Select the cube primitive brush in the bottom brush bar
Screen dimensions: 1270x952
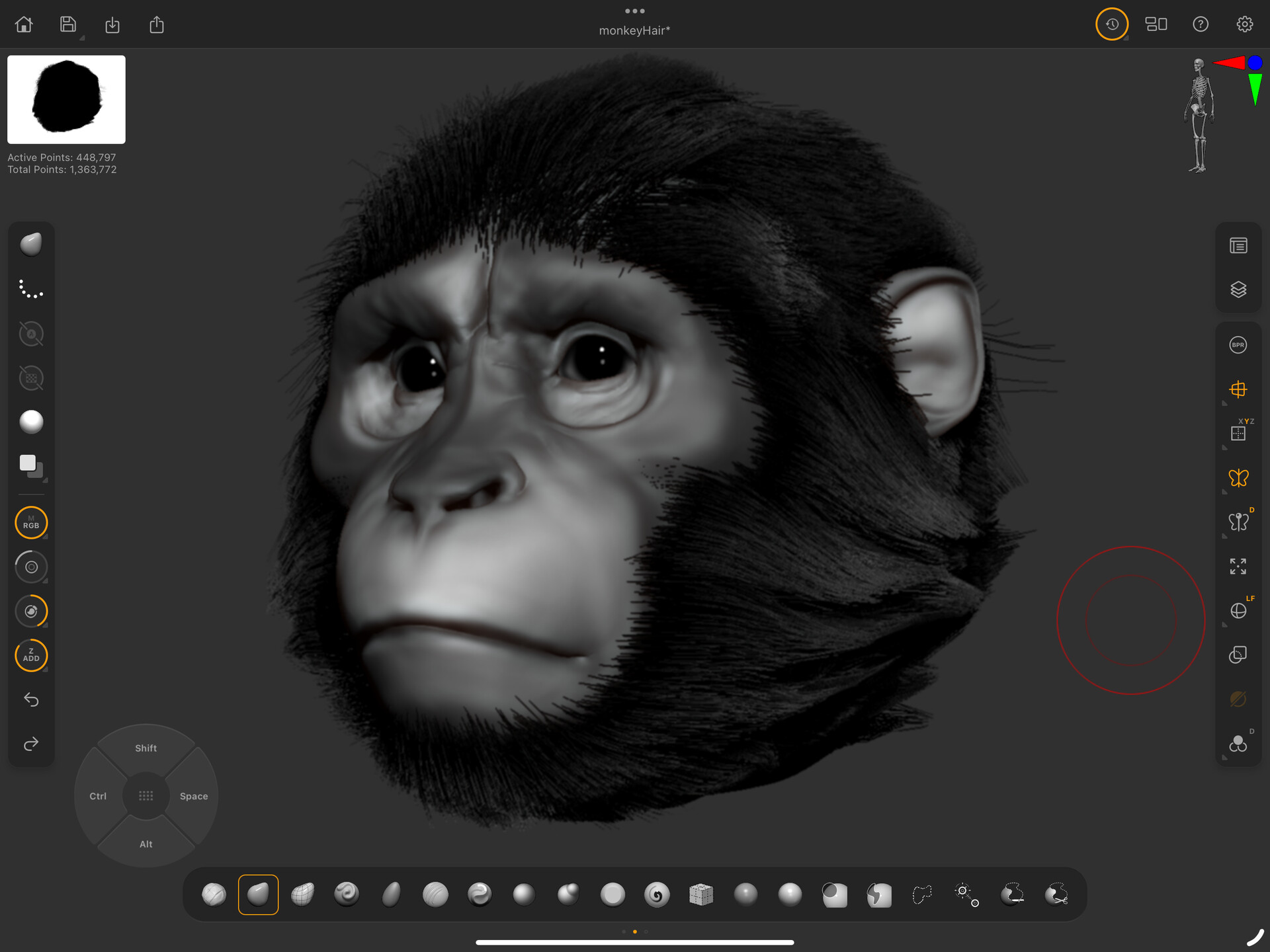700,894
